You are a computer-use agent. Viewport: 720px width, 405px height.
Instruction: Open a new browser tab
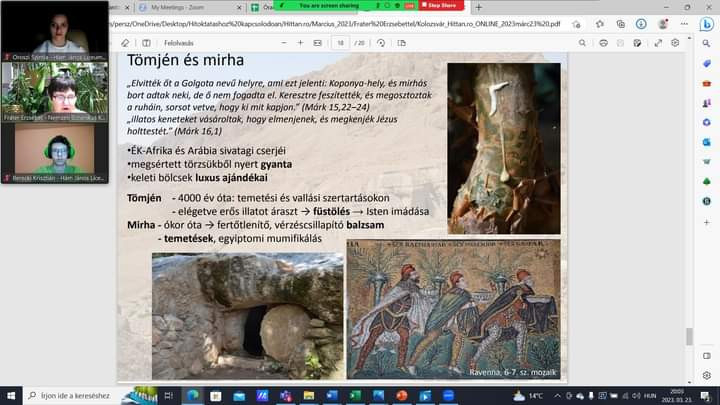pyautogui.click(x=479, y=7)
